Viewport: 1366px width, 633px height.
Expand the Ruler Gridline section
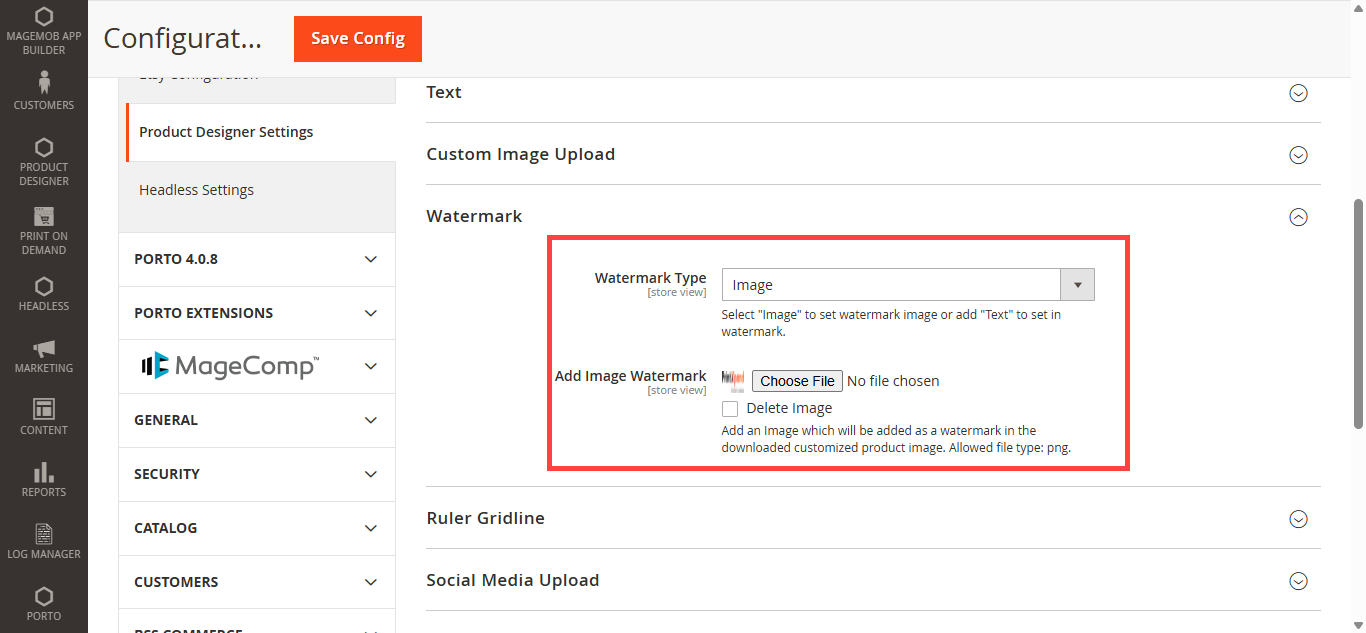click(x=1298, y=519)
